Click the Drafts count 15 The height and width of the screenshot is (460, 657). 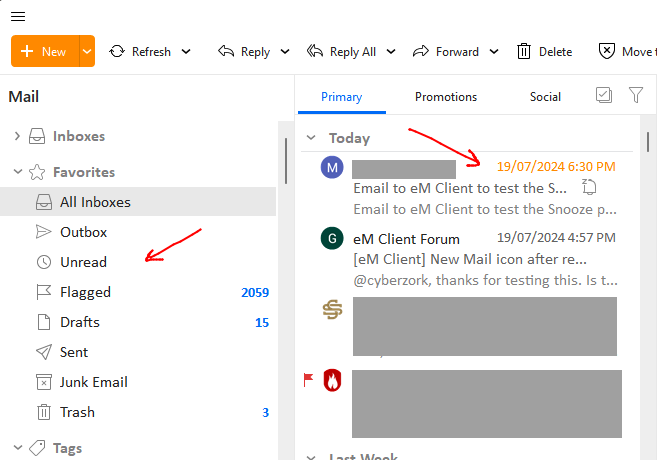[262, 323]
